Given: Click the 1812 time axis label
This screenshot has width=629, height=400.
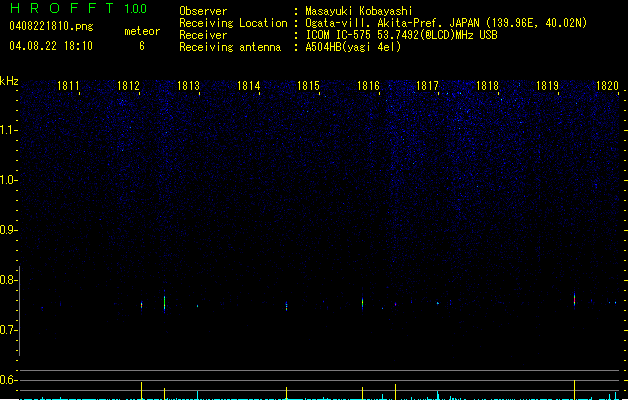Looking at the screenshot, I should [x=128, y=86].
